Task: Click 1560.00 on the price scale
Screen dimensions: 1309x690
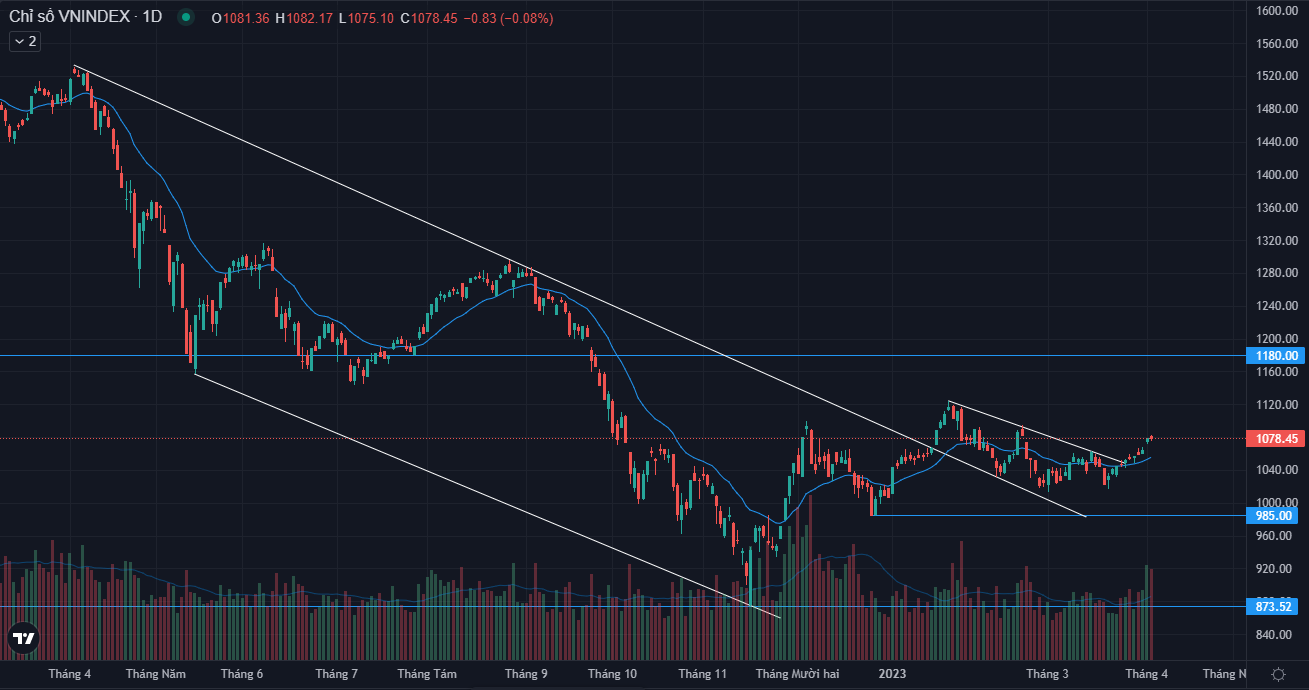Action: pyautogui.click(x=1276, y=44)
